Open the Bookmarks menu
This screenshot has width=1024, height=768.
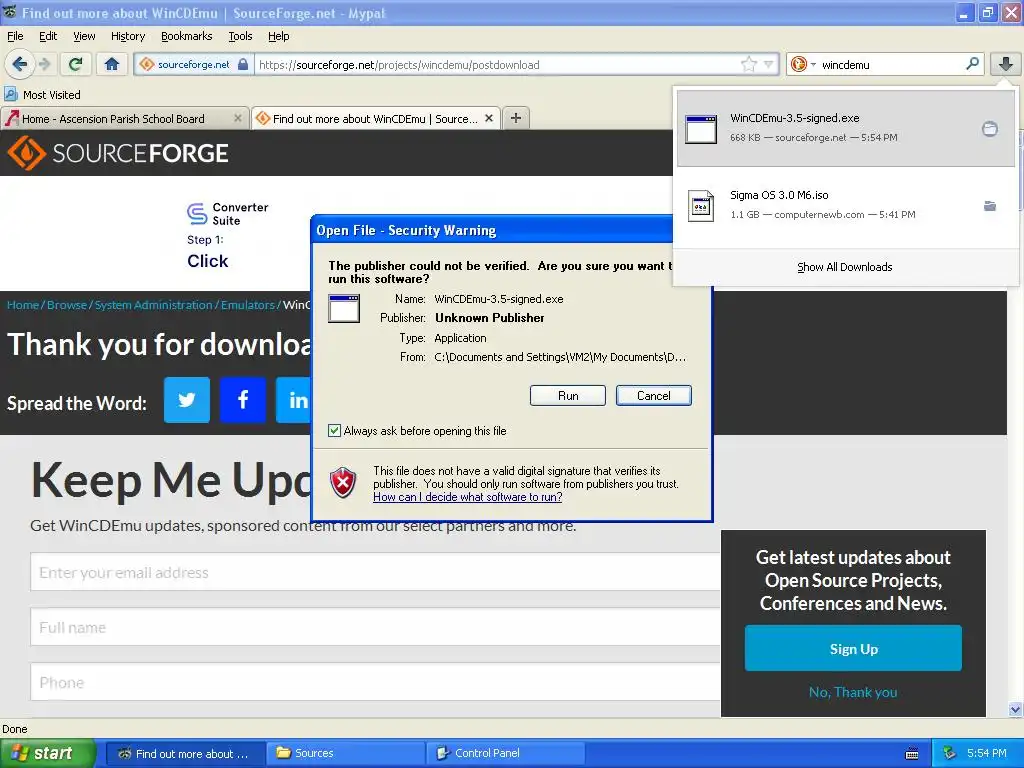coord(187,36)
